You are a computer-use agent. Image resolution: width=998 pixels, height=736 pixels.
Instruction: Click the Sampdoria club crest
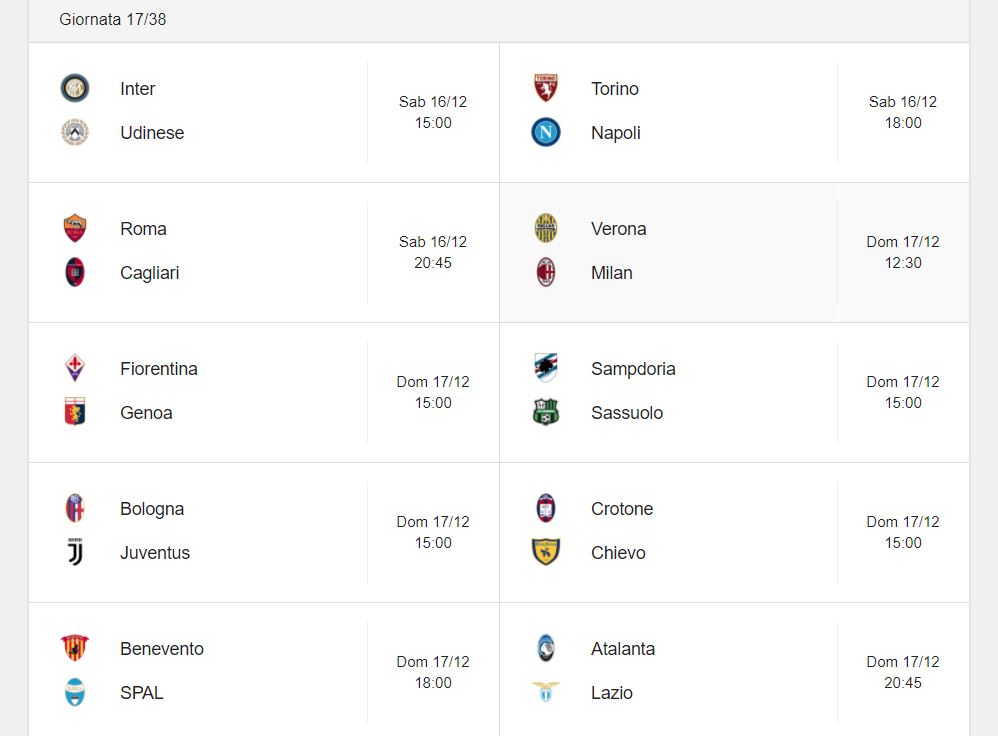click(x=545, y=368)
